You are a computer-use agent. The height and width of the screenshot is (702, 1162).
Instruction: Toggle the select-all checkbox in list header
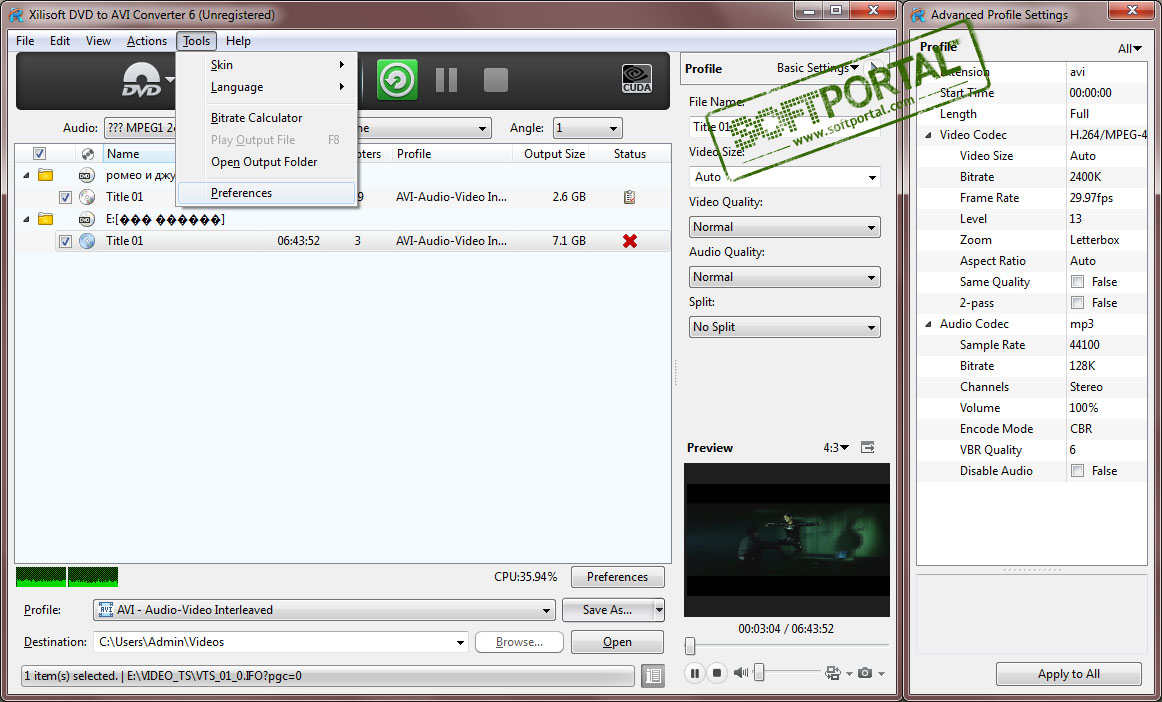[39, 153]
